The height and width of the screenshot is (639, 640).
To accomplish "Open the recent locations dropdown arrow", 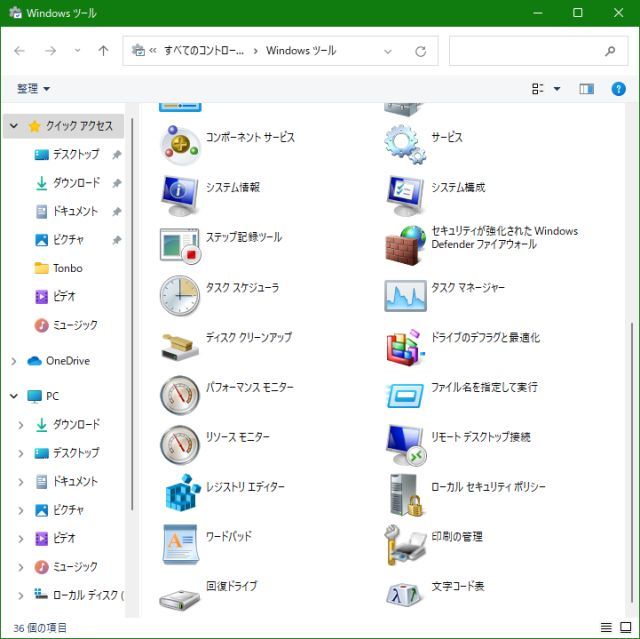I will pos(78,51).
